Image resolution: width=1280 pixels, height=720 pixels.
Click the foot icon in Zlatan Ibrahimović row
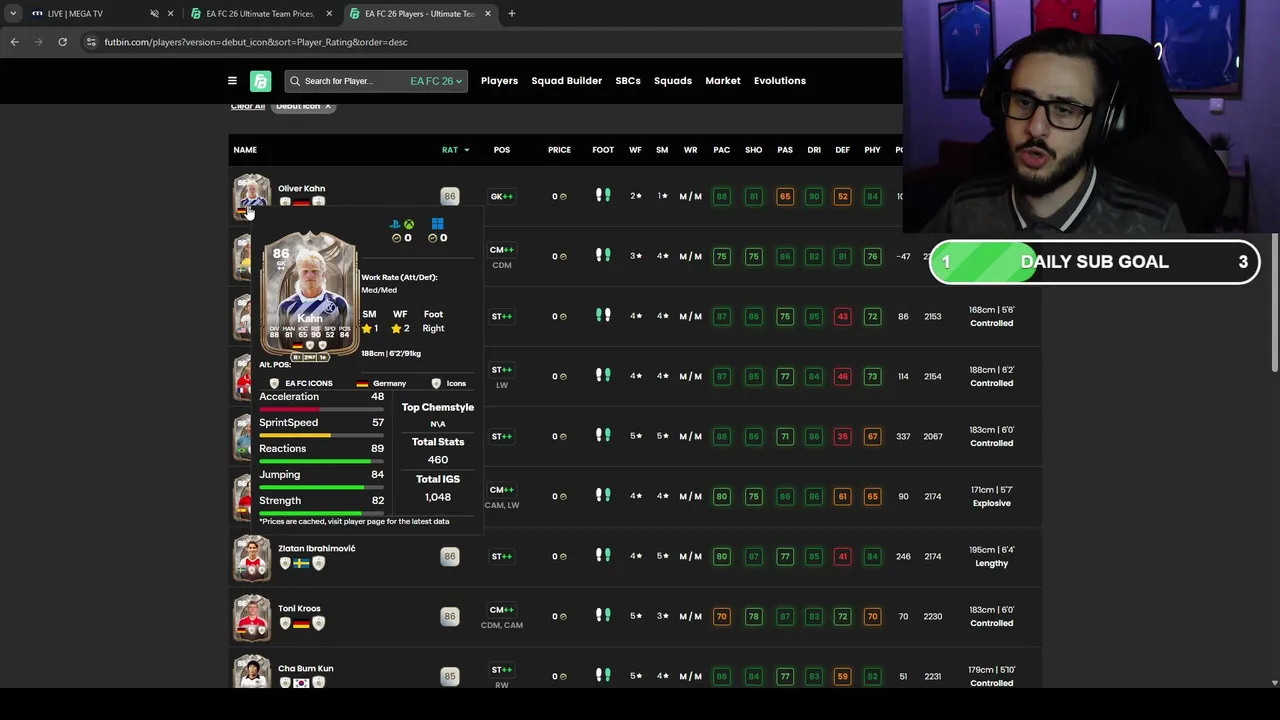(603, 556)
